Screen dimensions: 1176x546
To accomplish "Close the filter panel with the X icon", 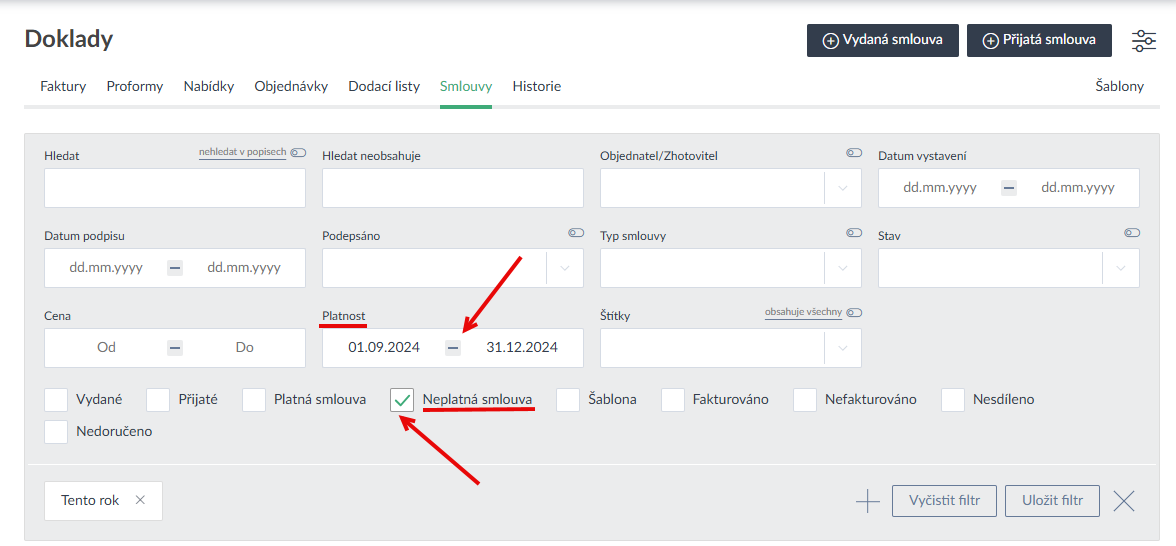I will [1124, 501].
